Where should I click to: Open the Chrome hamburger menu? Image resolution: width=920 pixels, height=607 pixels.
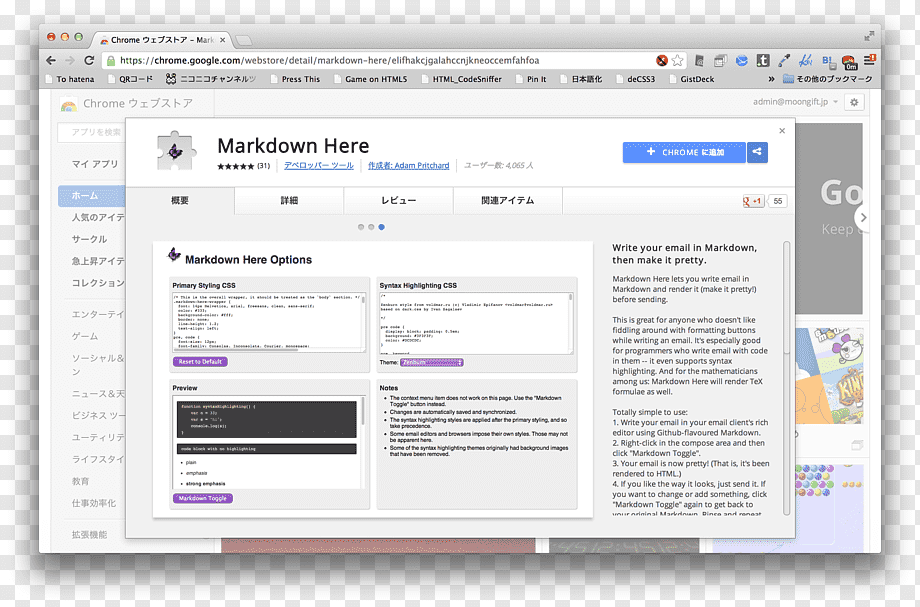[x=870, y=60]
